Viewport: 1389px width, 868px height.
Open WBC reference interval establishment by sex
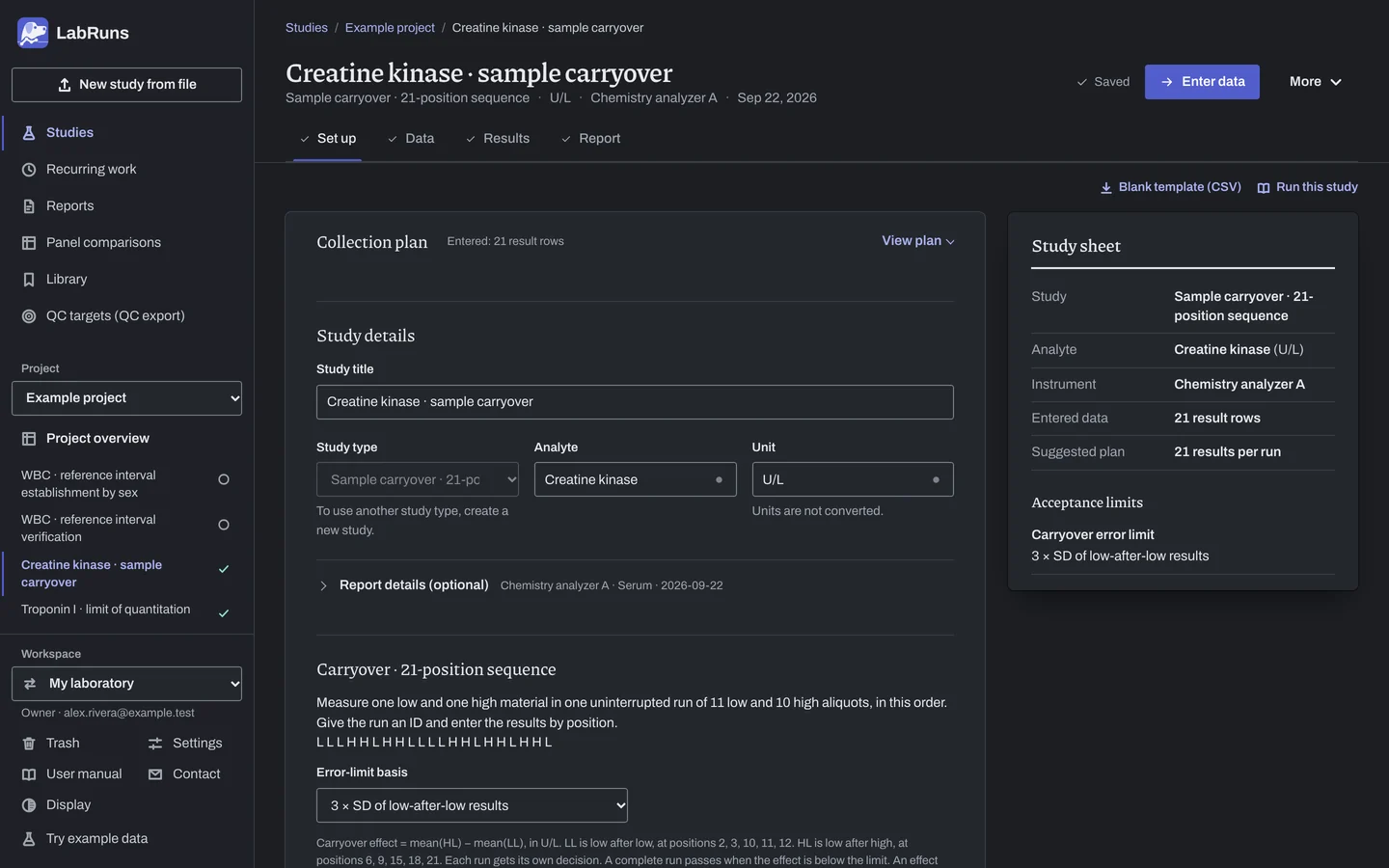(x=126, y=484)
